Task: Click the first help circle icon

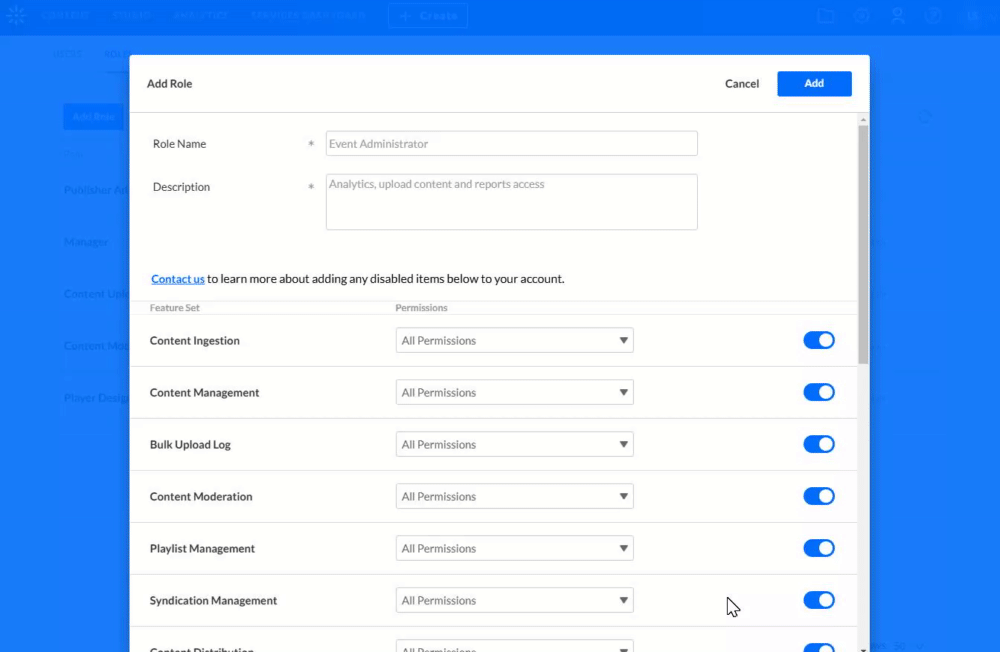Action: coord(862,14)
